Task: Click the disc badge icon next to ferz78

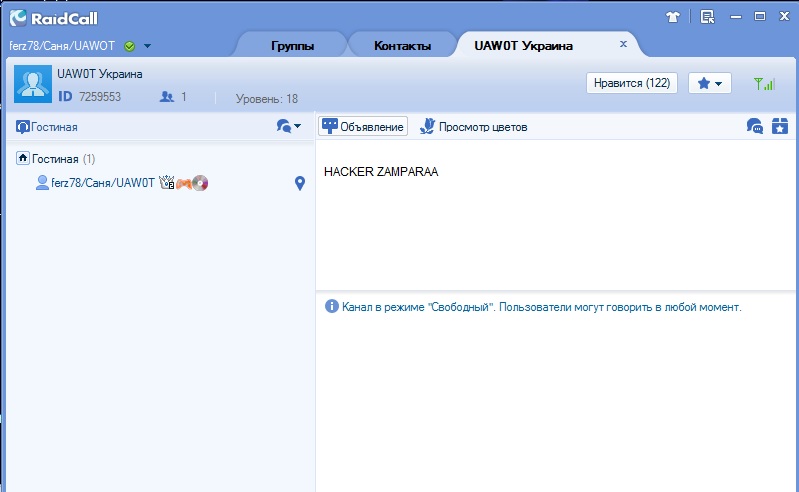Action: 200,183
